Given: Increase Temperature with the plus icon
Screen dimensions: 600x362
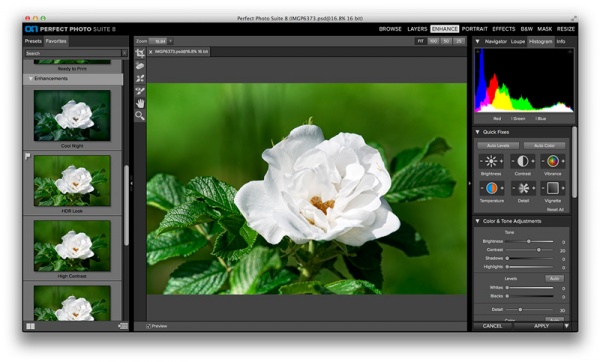Looking at the screenshot, I should pyautogui.click(x=502, y=188).
